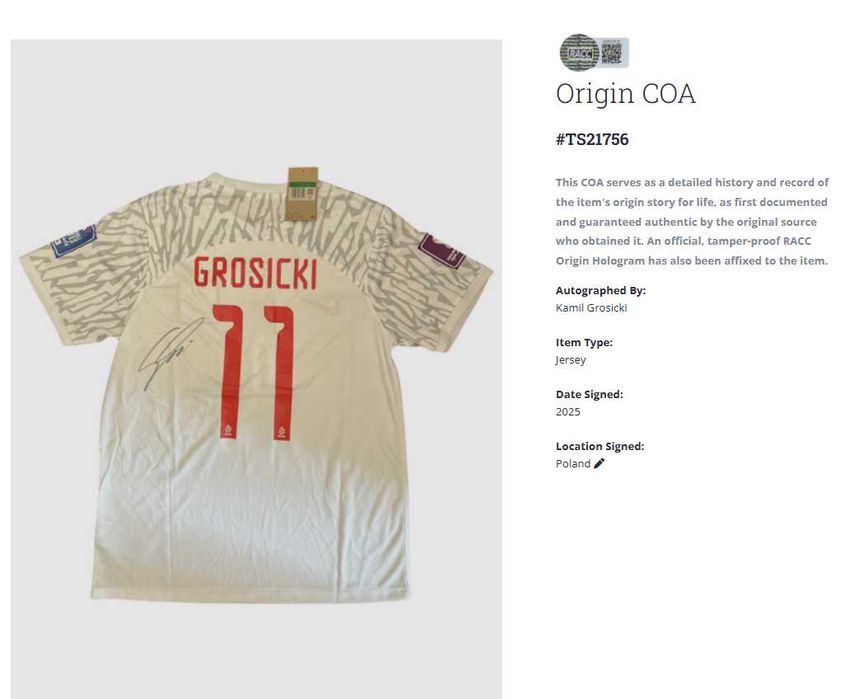Click the QR code next to RACC logo
Screen dimensions: 851x699
point(613,53)
